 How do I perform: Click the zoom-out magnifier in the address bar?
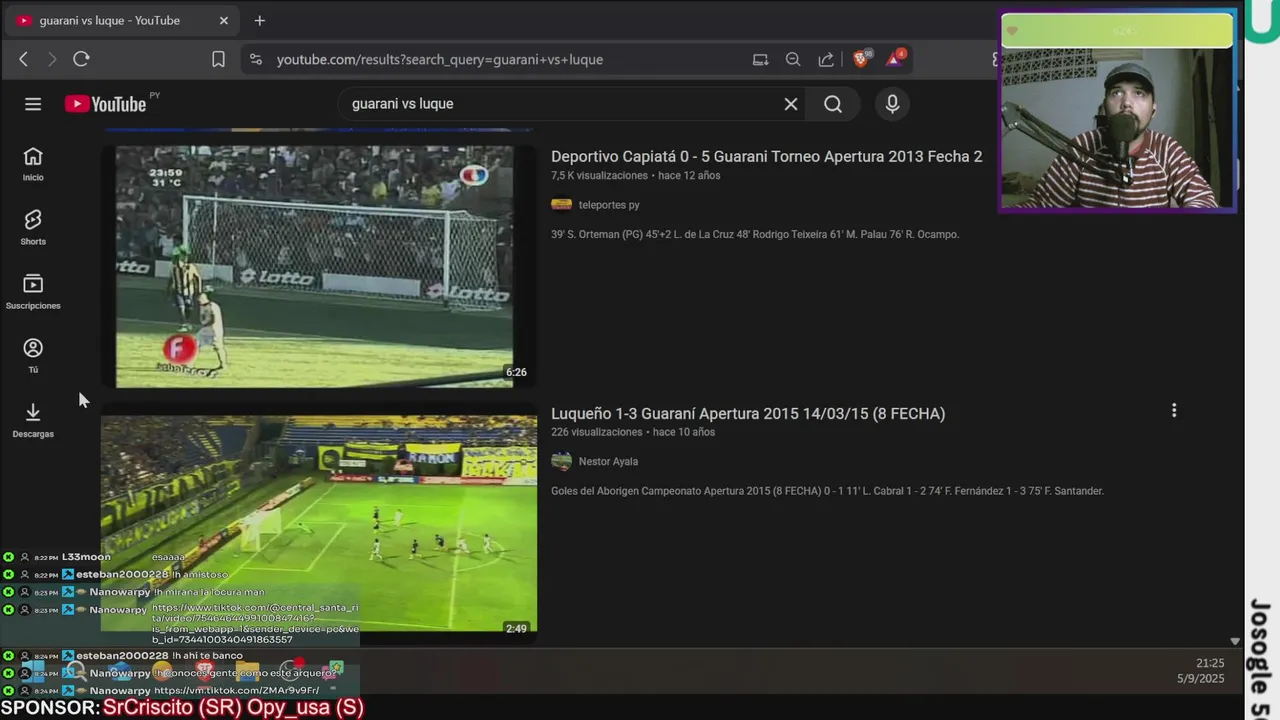[x=793, y=59]
